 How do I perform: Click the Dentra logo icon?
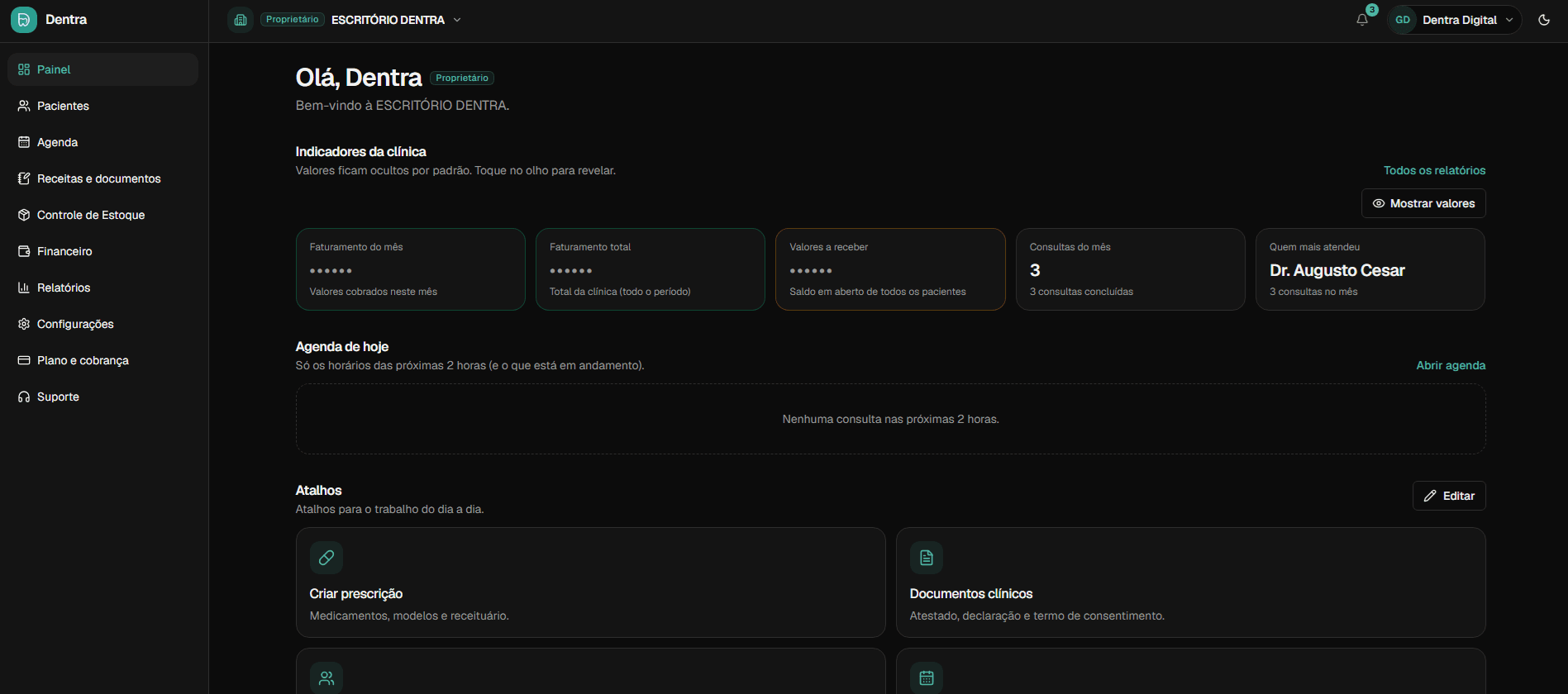[x=24, y=20]
